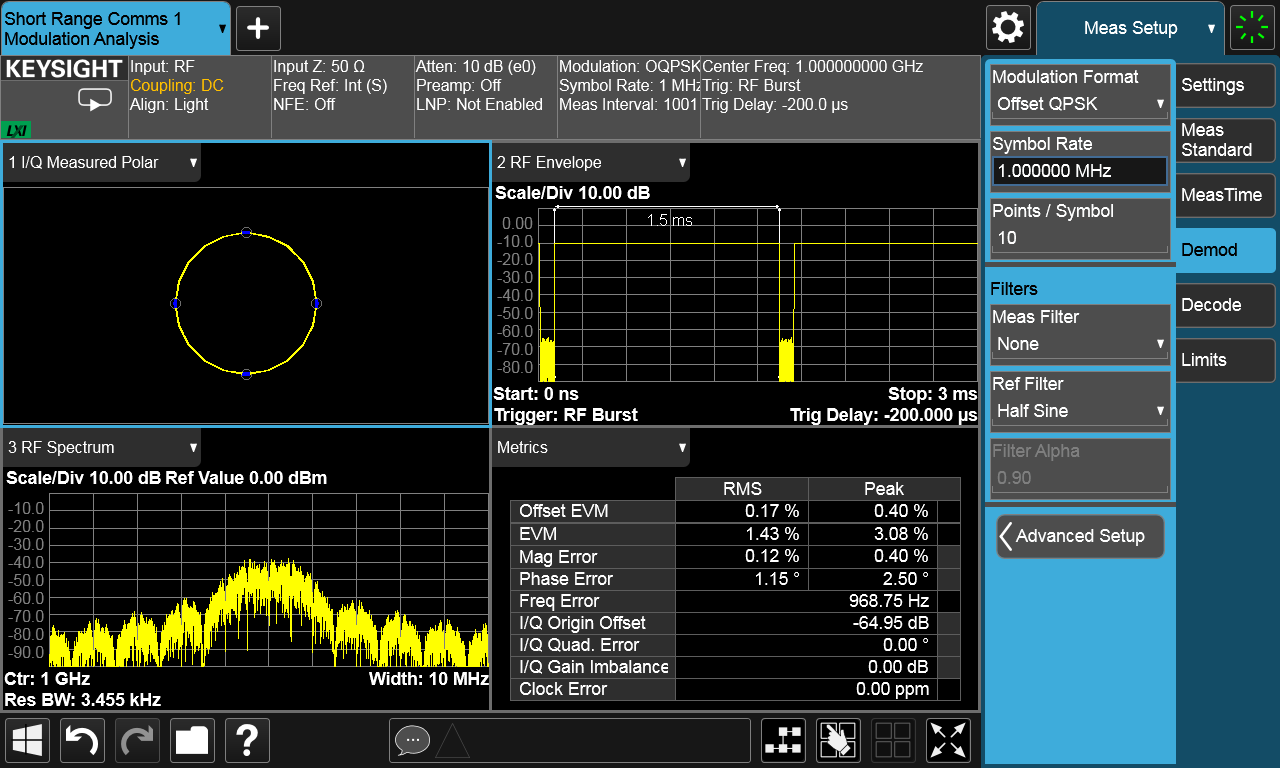Open the I/Q Measured Polar trace dropdown

102,162
